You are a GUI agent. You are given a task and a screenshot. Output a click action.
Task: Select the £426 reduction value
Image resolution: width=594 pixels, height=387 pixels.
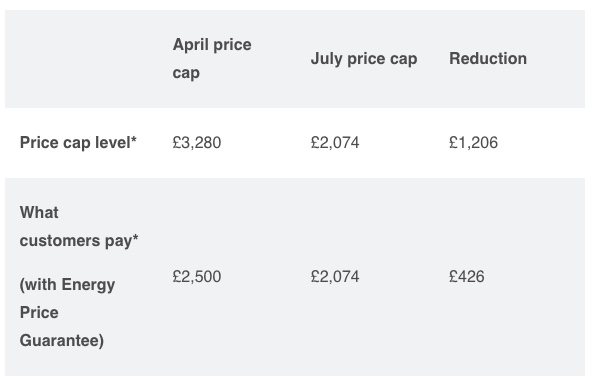[x=467, y=276]
